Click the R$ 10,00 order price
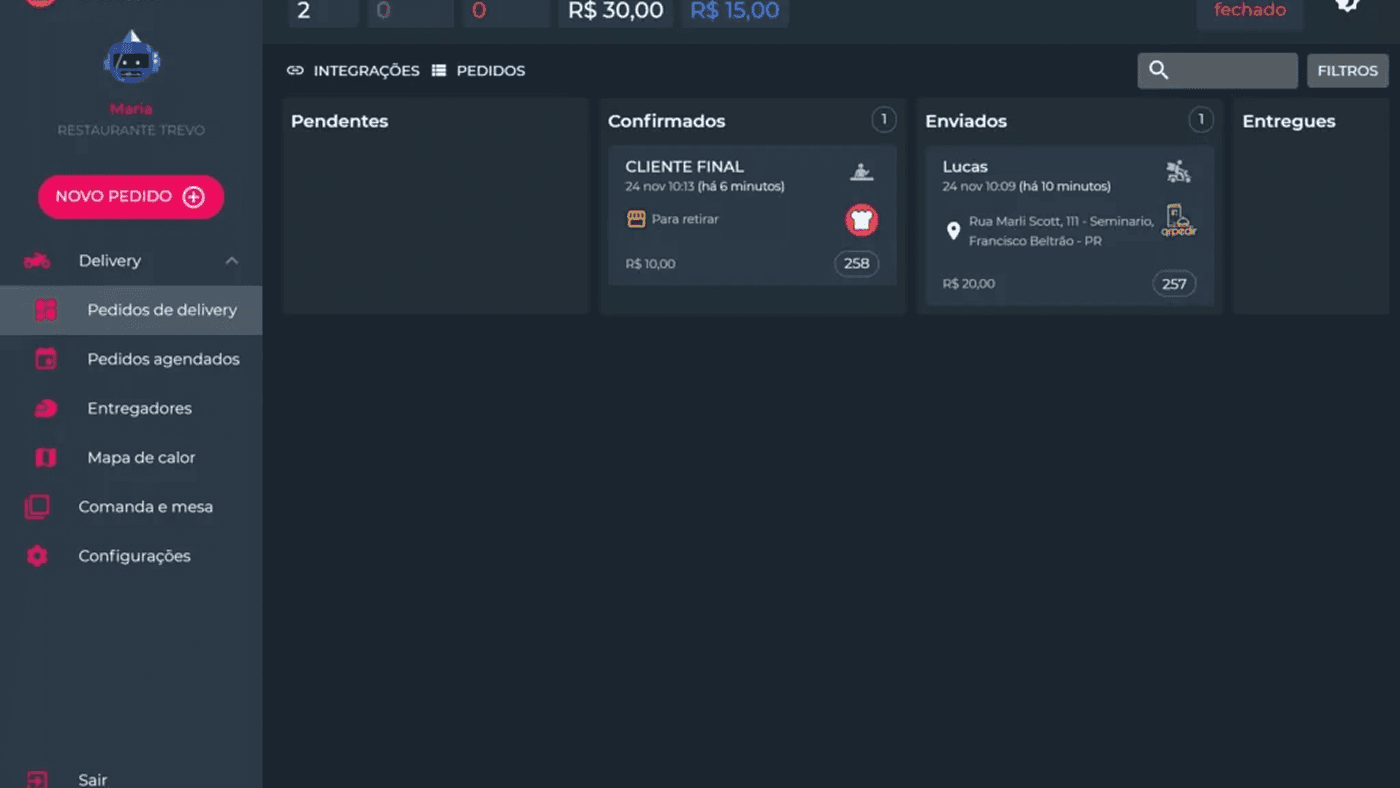The height and width of the screenshot is (788, 1400). 650,264
